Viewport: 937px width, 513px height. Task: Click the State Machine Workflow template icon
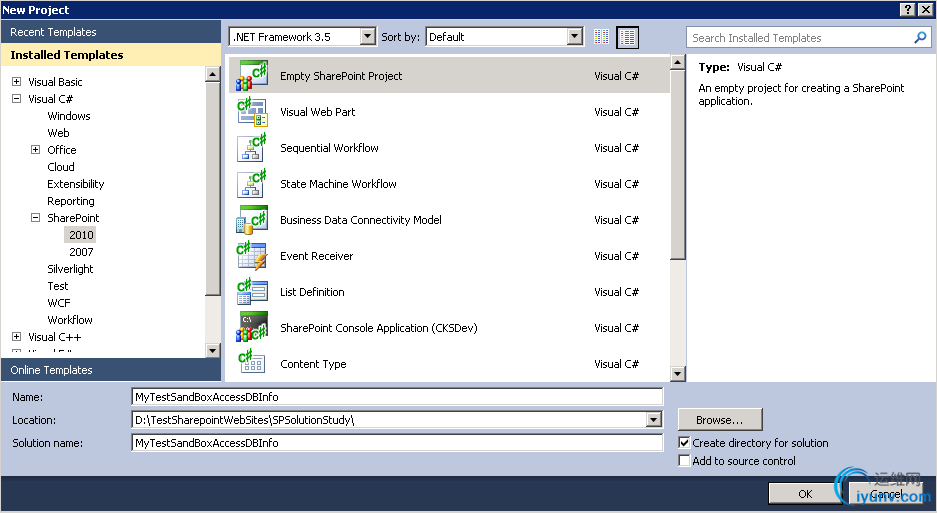[252, 184]
